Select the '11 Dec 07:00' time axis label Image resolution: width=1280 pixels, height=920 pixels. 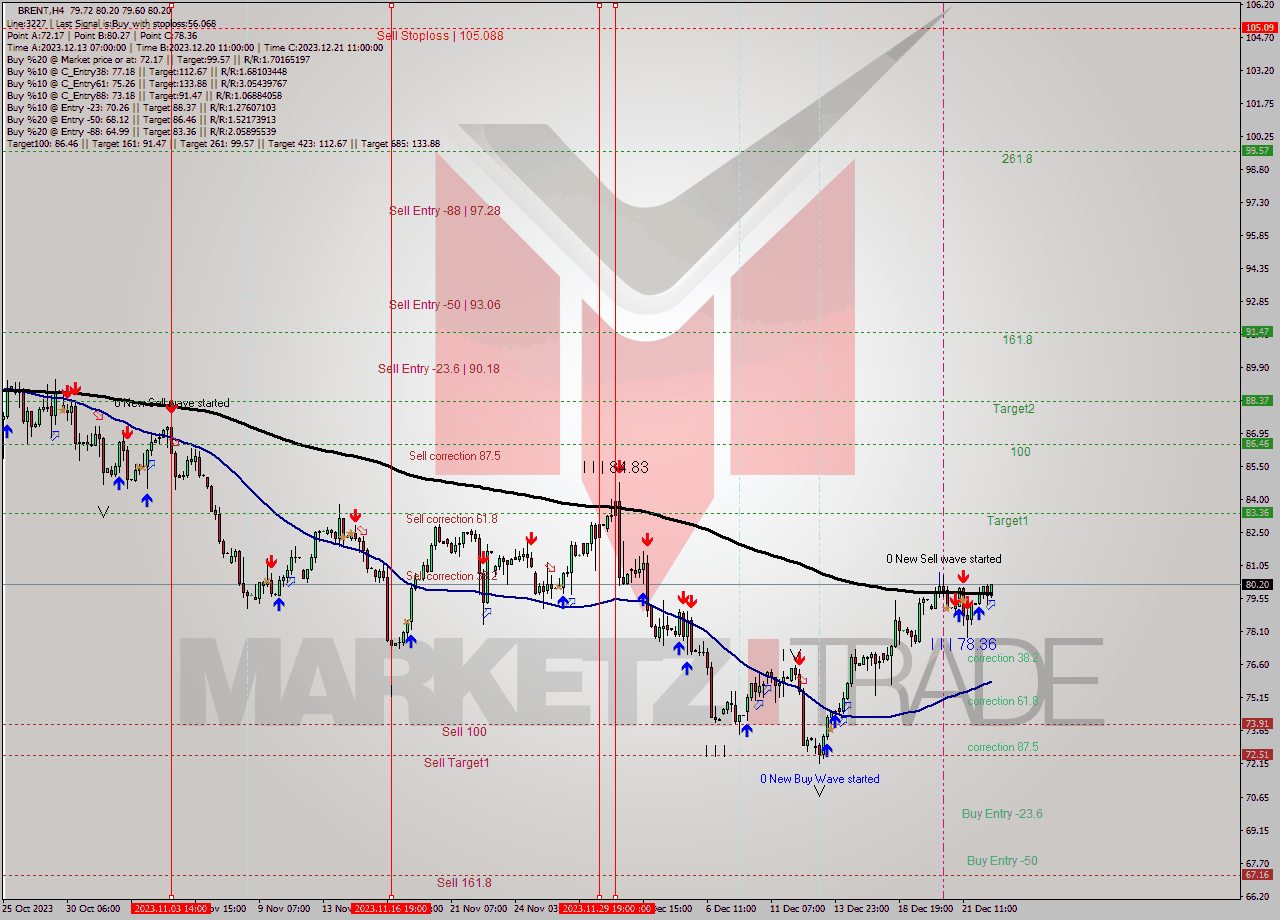click(797, 909)
